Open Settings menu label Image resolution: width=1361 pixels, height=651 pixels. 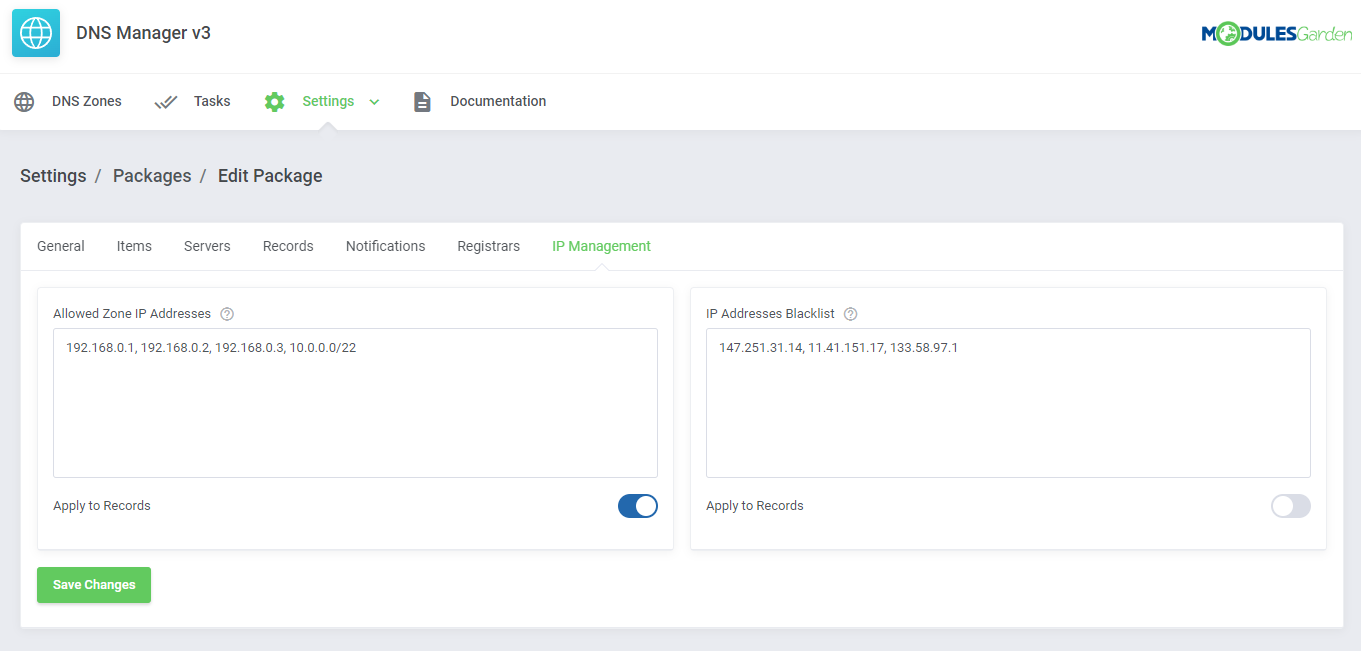pos(328,102)
